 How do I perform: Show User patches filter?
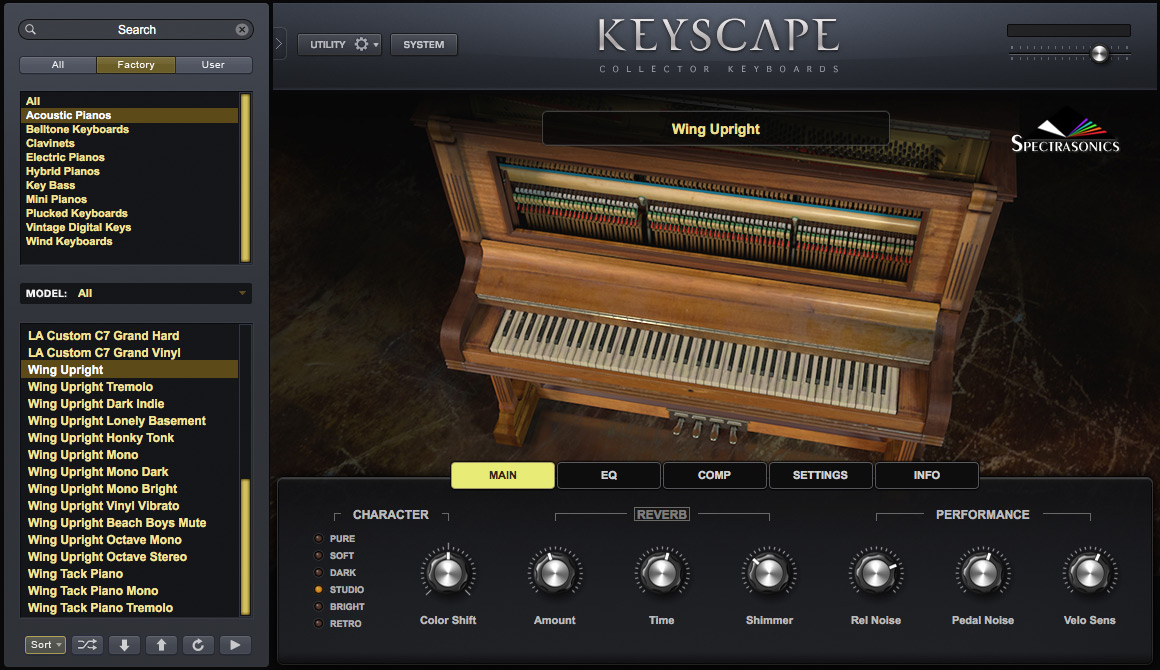coord(213,65)
